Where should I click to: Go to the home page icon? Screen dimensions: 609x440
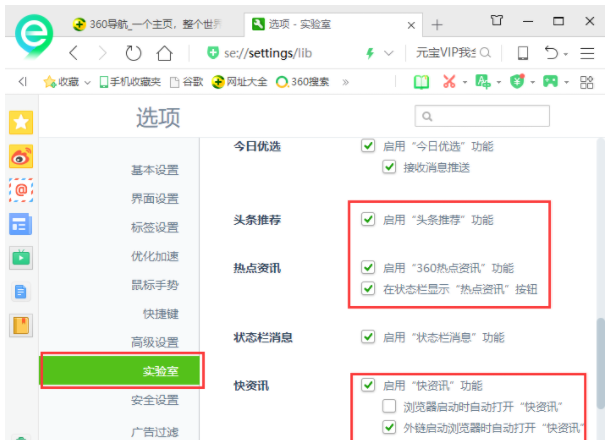(164, 53)
